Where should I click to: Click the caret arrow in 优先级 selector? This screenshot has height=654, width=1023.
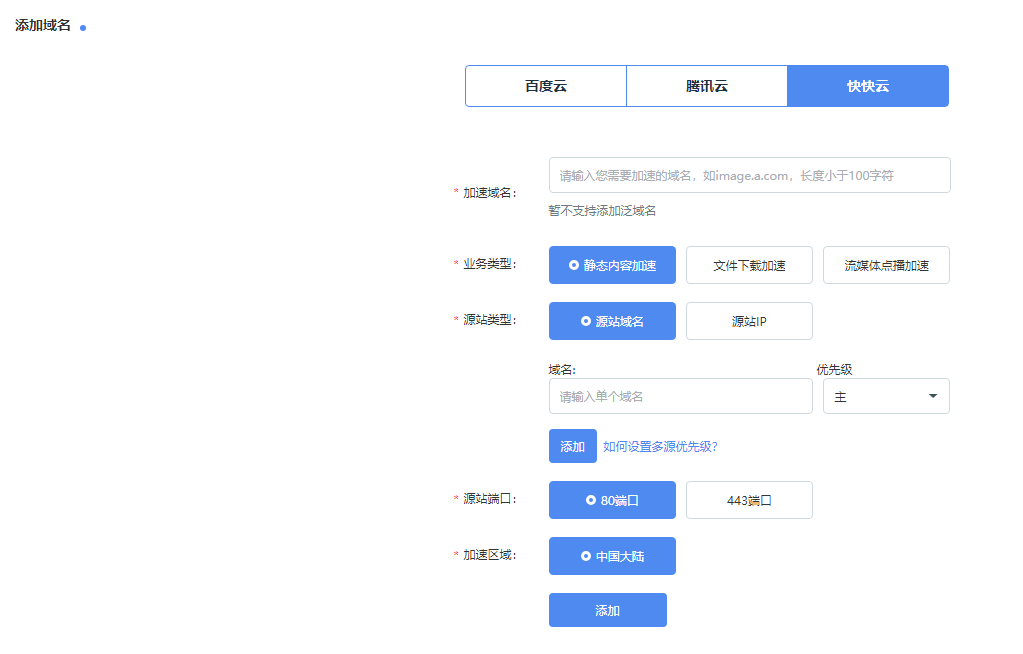pos(932,397)
